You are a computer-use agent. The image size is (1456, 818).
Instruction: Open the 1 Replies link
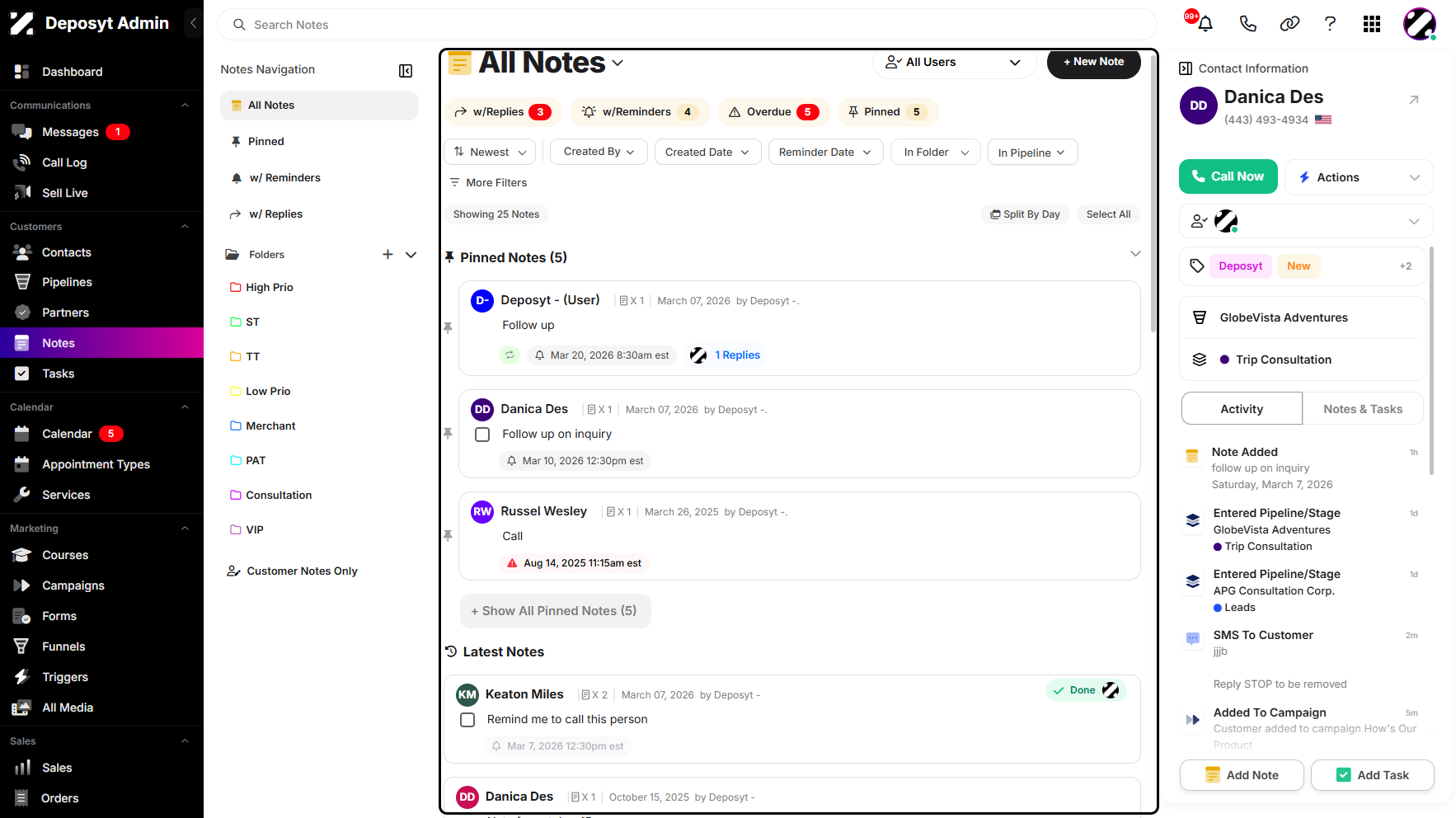click(x=737, y=355)
